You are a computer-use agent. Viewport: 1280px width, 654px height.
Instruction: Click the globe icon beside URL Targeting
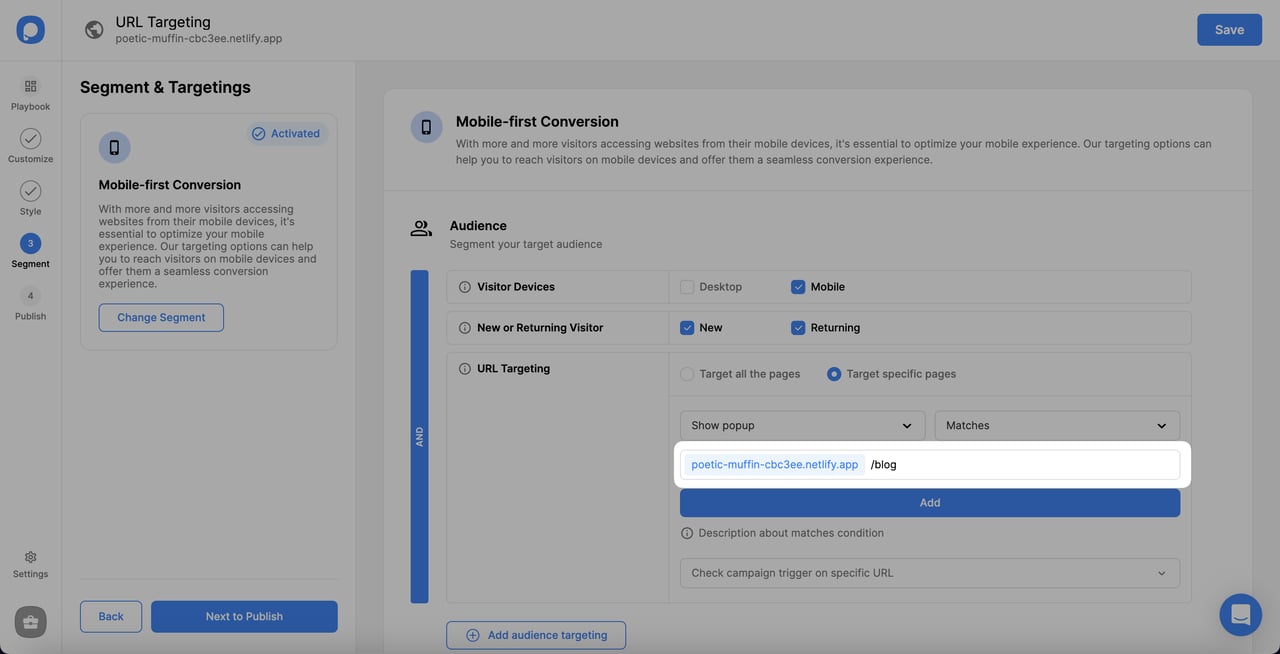point(94,29)
